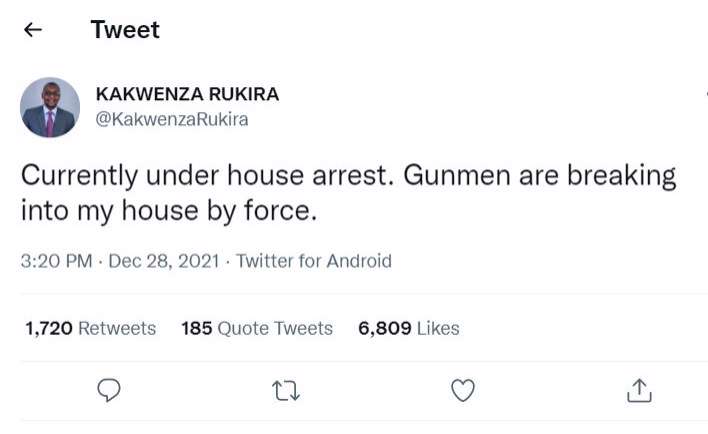Open the share tweet icon
This screenshot has width=708, height=434.
pyautogui.click(x=639, y=392)
